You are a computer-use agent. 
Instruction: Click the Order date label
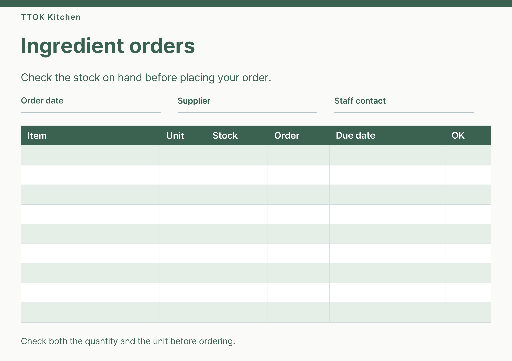42,101
